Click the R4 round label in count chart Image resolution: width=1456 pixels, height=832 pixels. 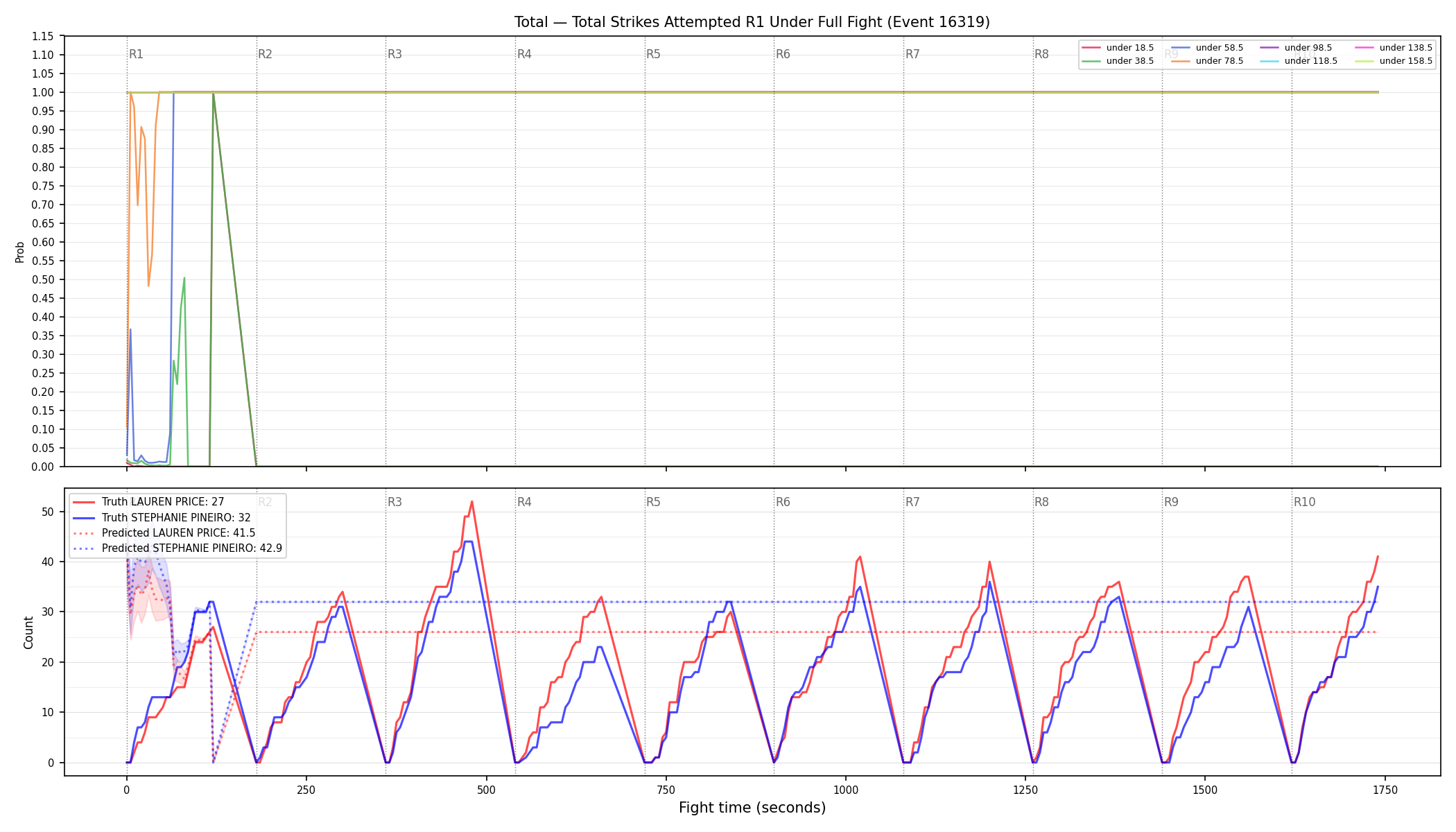pos(524,502)
